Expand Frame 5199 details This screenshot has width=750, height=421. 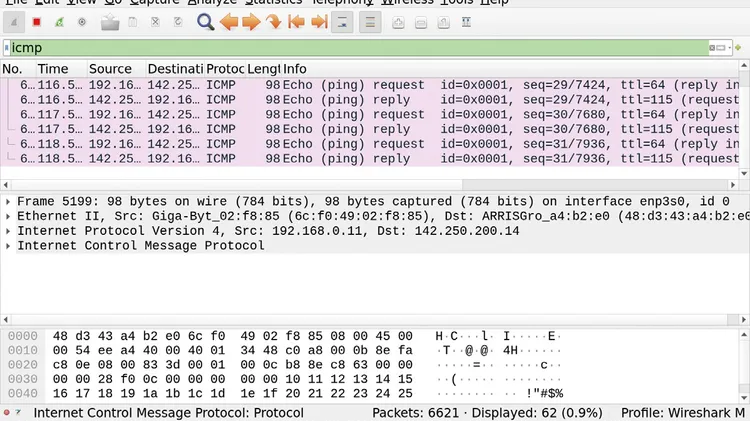pyautogui.click(x=8, y=202)
